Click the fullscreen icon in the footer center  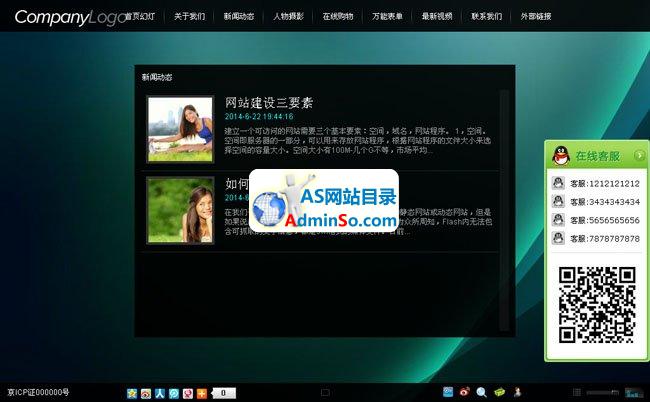pos(325,392)
